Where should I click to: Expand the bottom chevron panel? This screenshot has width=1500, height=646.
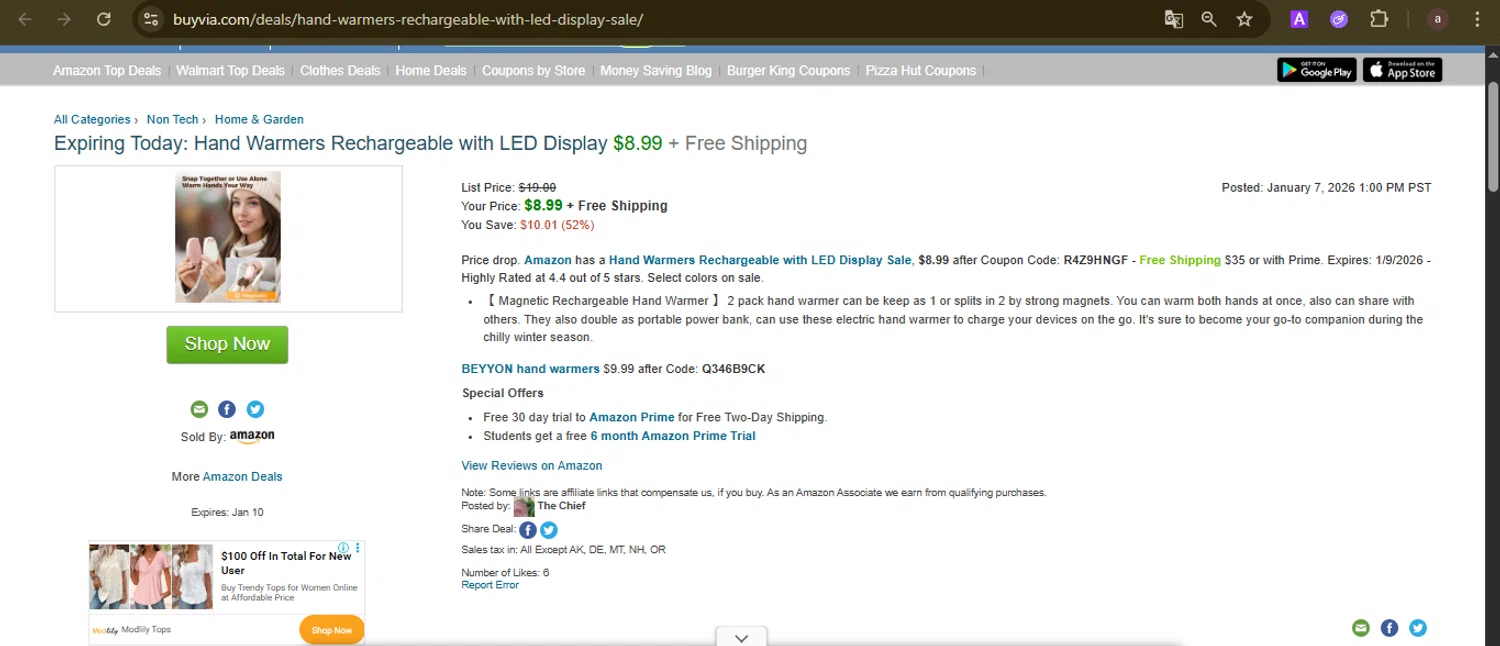741,637
